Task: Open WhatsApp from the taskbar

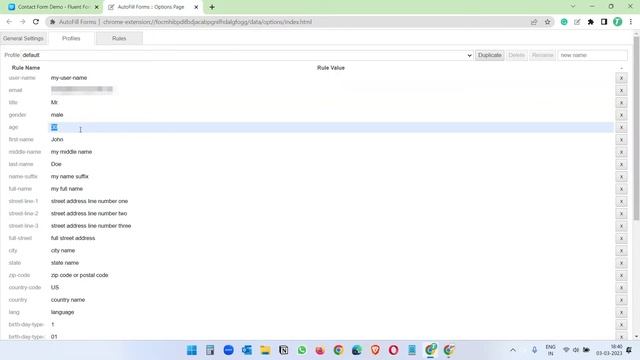Action: [x=302, y=350]
